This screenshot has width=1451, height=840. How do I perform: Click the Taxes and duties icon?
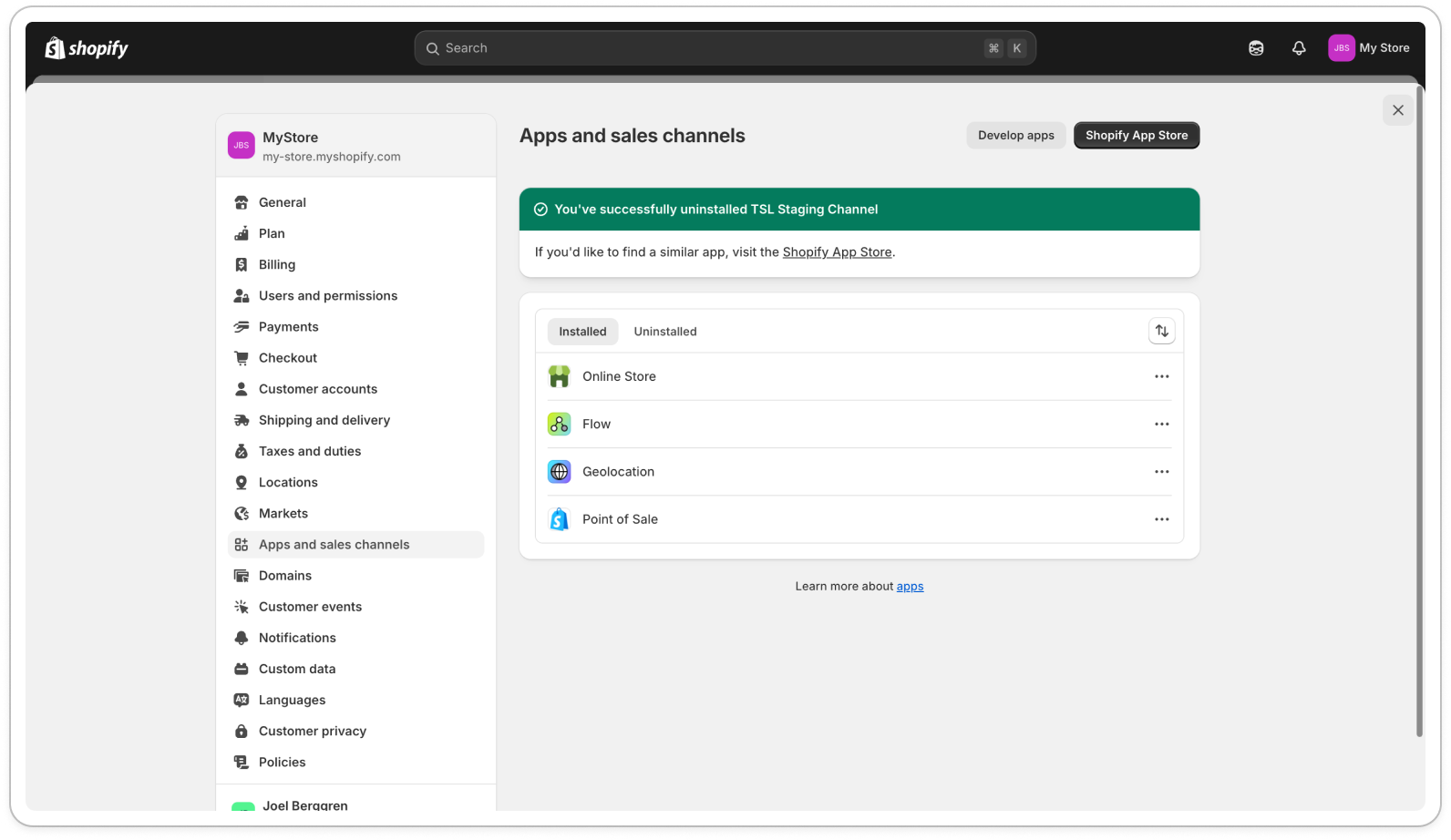(x=242, y=451)
